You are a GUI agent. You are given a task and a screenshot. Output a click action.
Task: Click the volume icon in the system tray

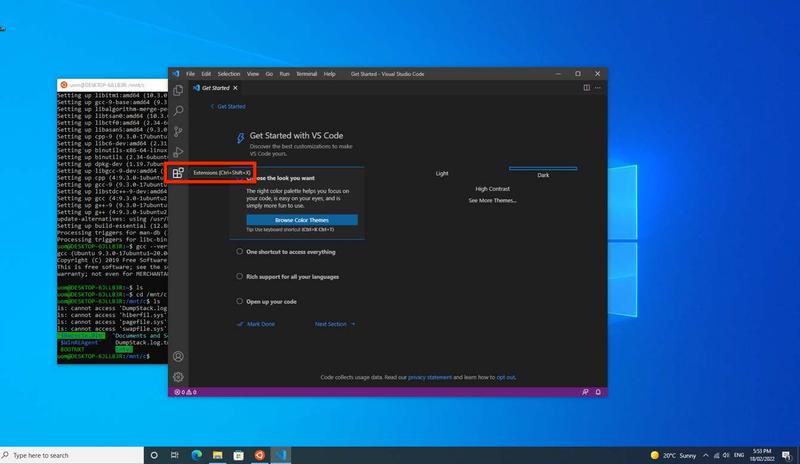coord(726,455)
